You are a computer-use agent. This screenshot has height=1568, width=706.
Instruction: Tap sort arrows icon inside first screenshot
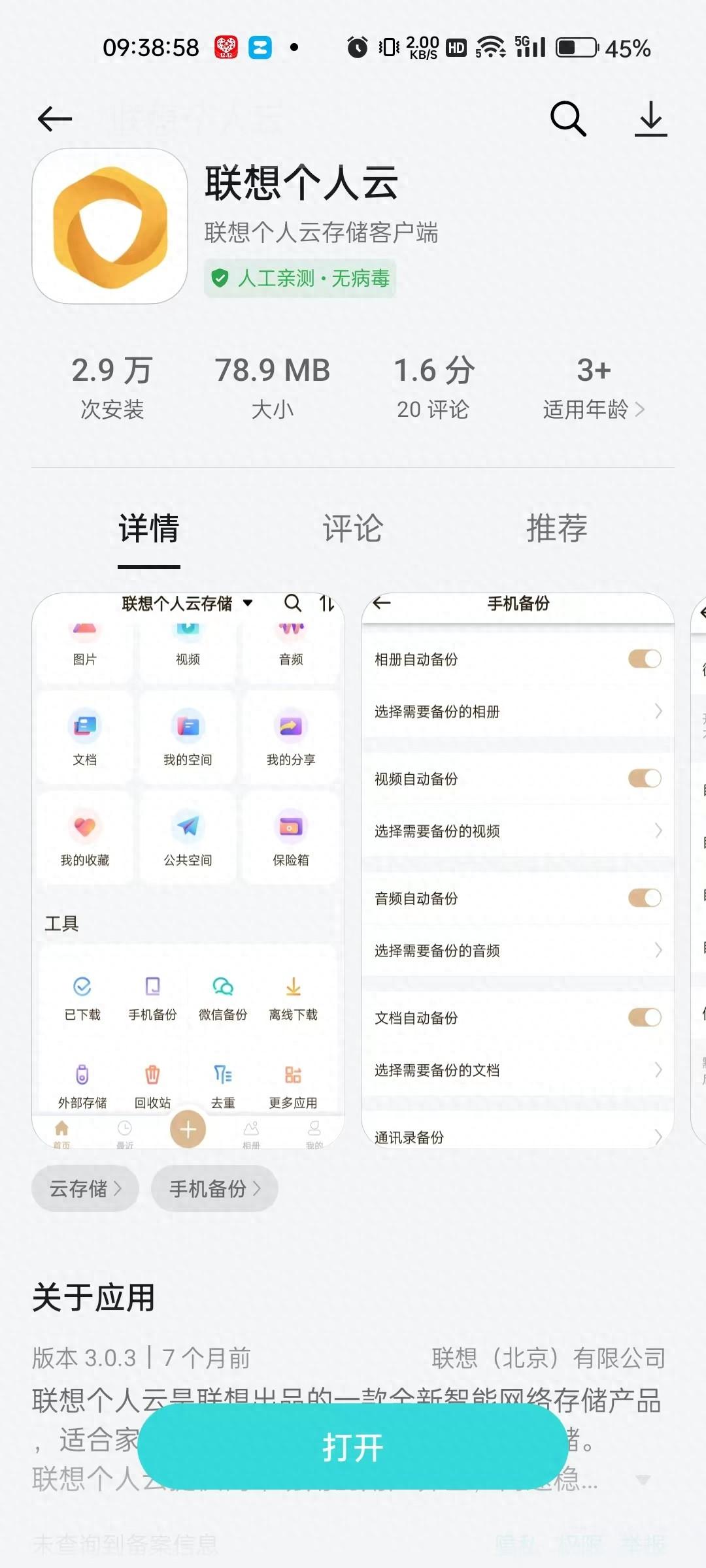(327, 603)
